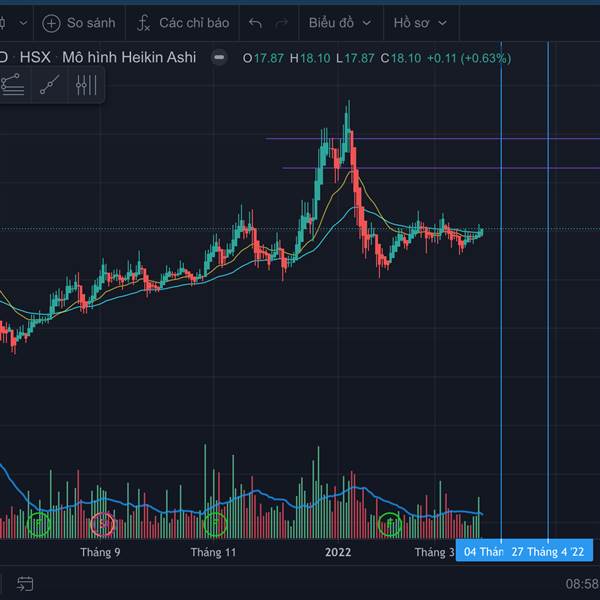Viewport: 600px width, 600px height.
Task: Click the open value O17.87
Action: click(x=263, y=58)
